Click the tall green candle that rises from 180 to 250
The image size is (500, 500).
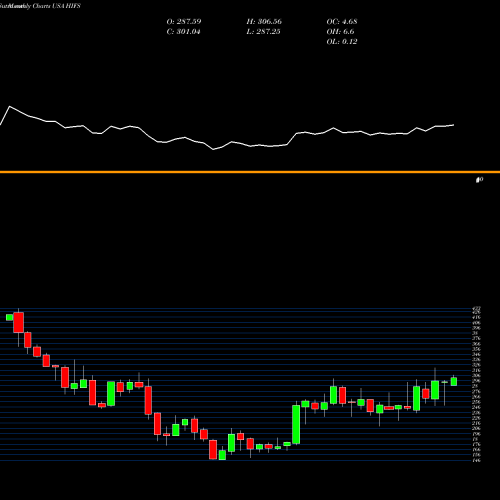tap(296, 424)
